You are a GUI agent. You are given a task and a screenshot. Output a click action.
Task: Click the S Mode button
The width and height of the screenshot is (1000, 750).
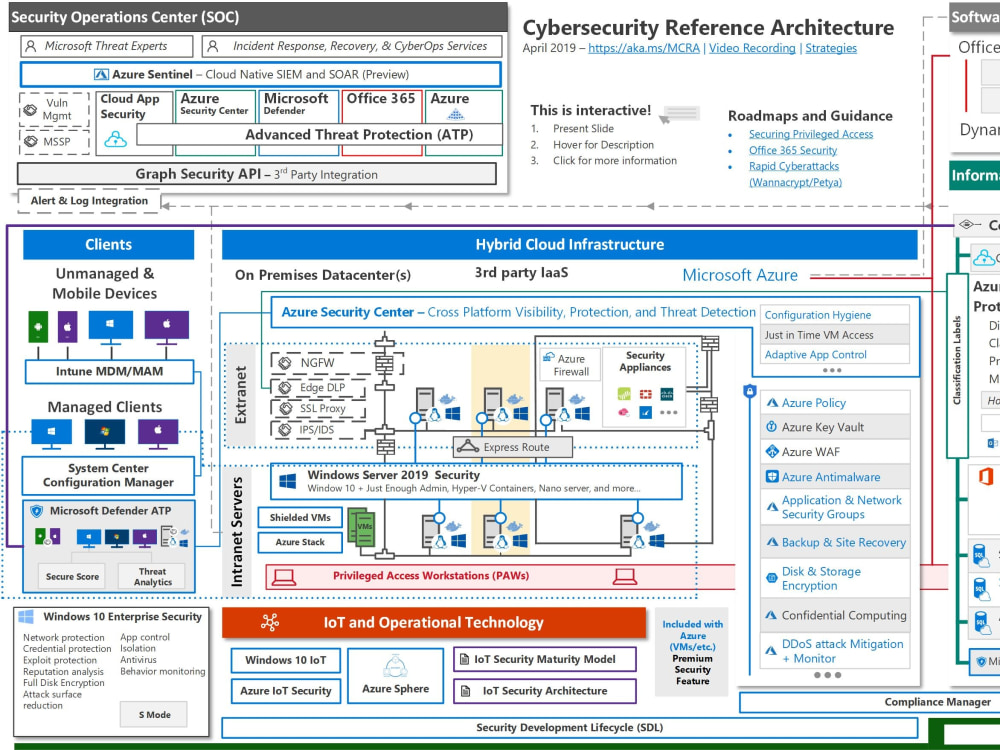154,715
